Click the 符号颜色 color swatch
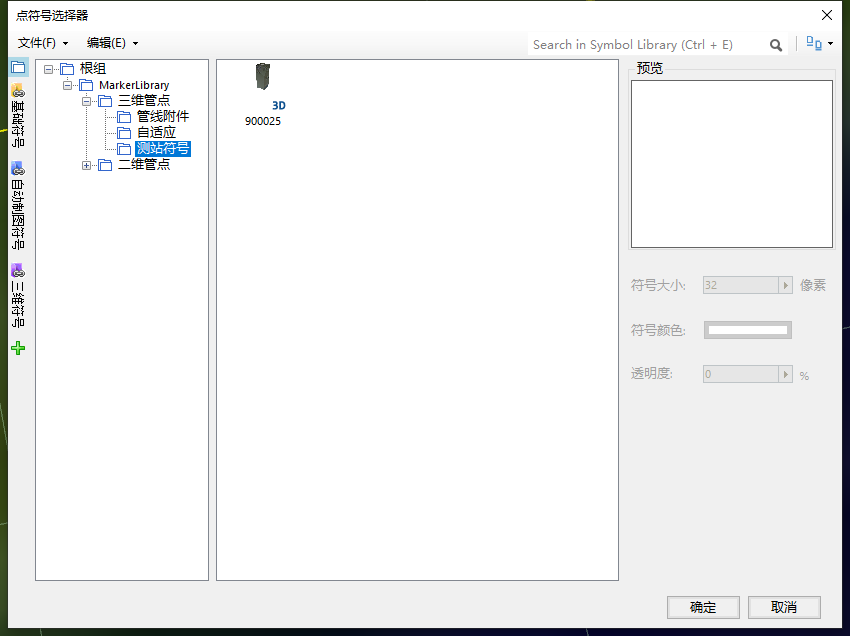Viewport: 850px width, 636px height. [748, 330]
